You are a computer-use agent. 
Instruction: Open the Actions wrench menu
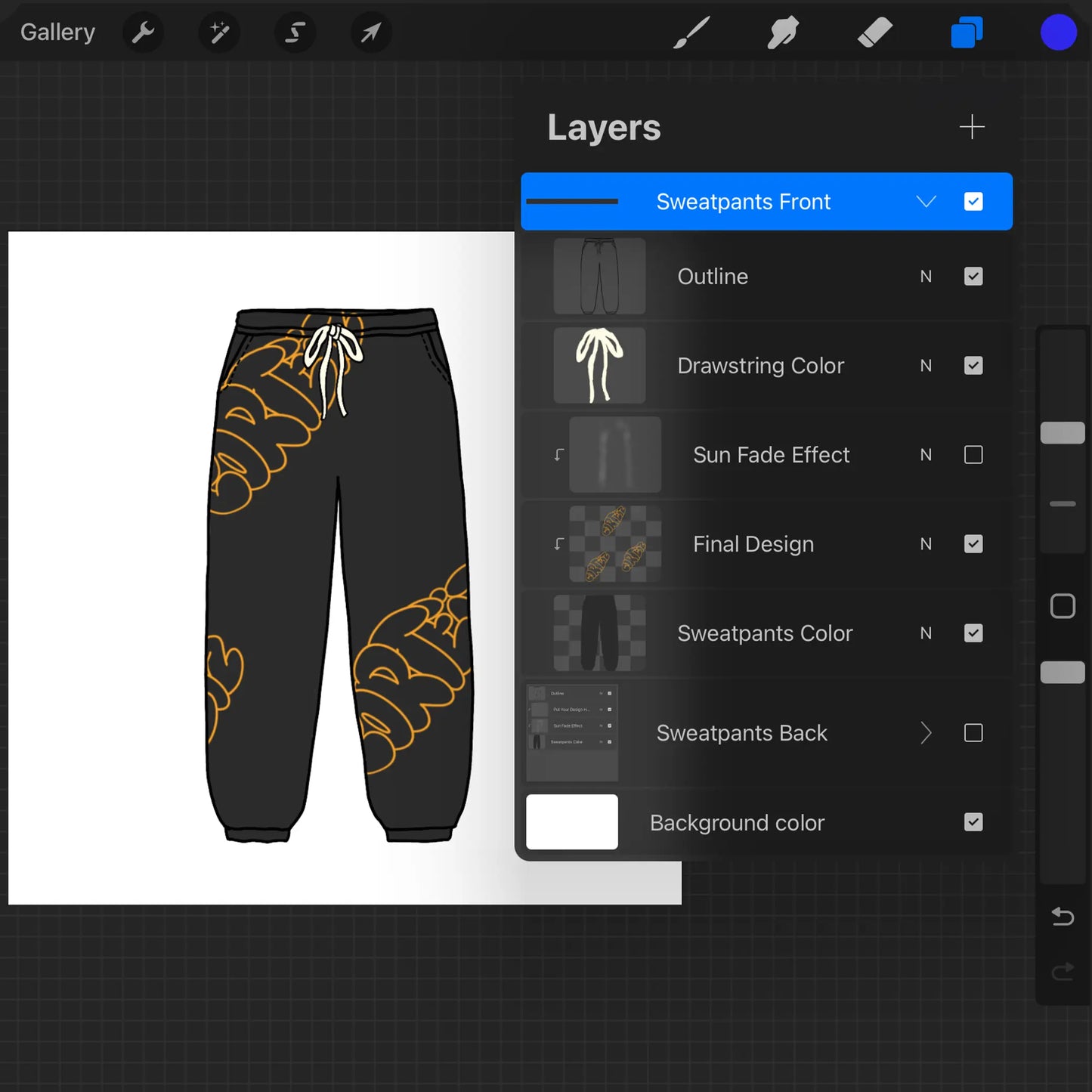tap(143, 32)
